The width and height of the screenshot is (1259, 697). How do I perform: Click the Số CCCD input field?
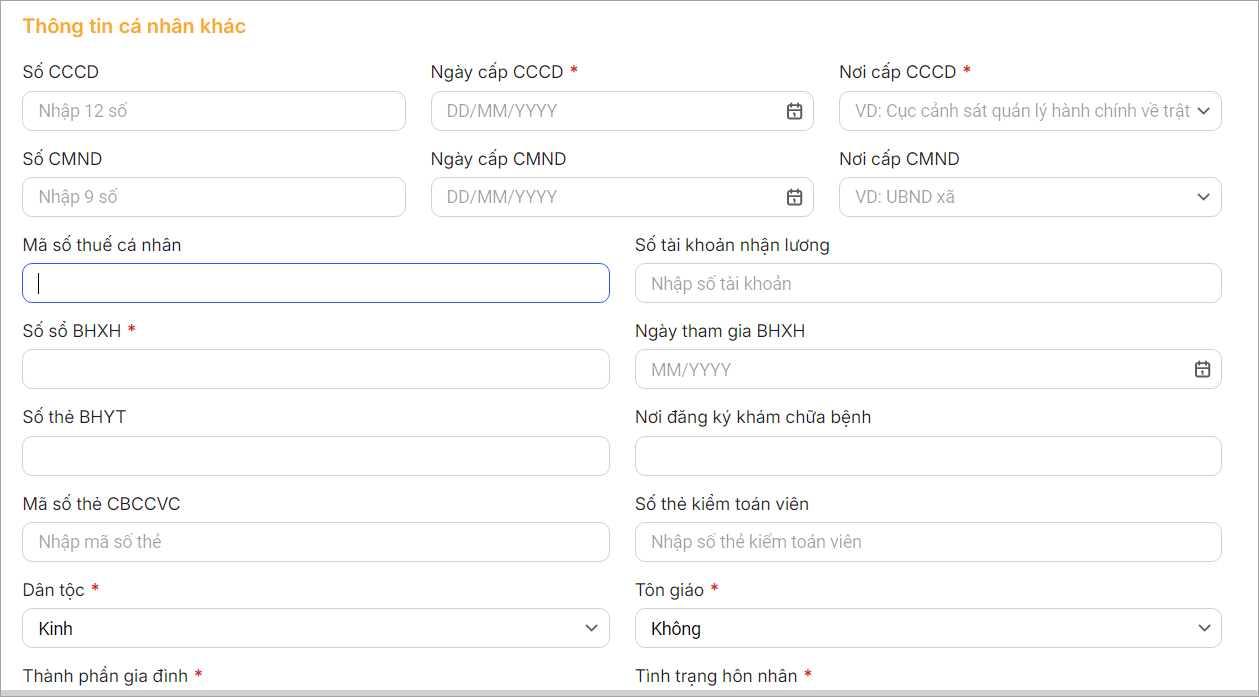point(213,111)
